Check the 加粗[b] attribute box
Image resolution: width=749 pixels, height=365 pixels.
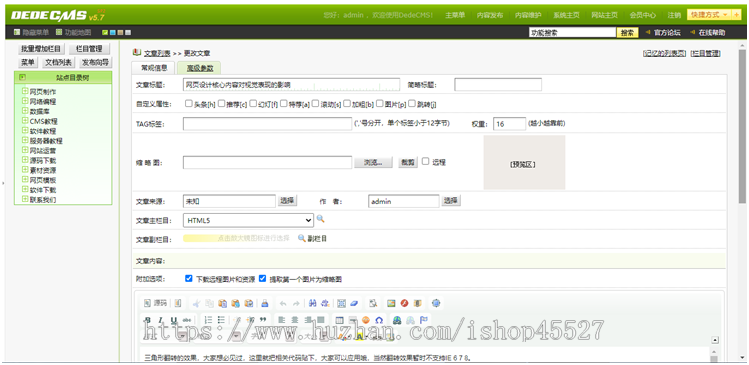348,103
